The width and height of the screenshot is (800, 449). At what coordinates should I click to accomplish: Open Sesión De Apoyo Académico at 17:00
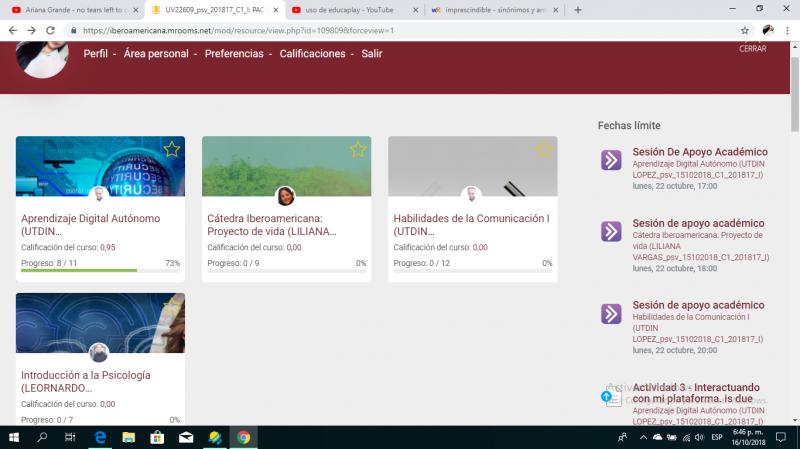(x=700, y=152)
